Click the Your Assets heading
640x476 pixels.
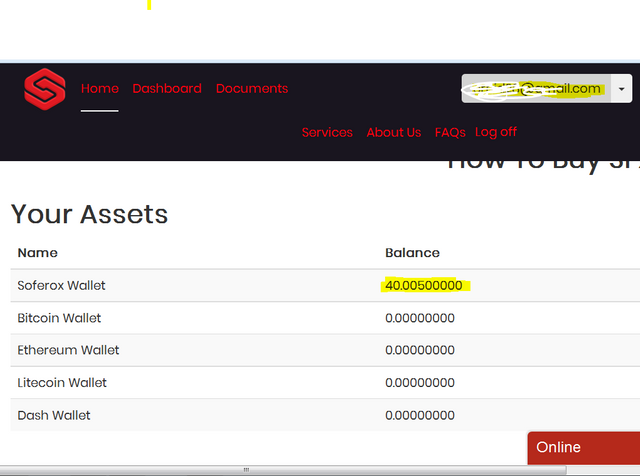(89, 214)
